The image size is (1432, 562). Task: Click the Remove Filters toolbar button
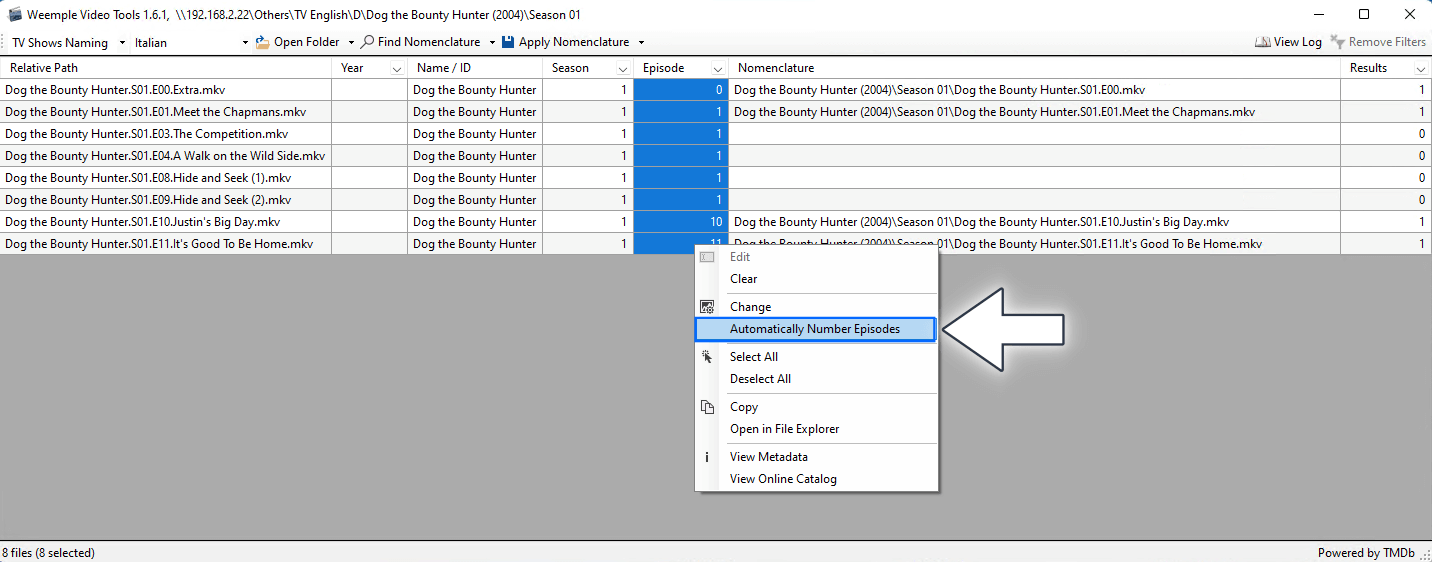(x=1378, y=42)
